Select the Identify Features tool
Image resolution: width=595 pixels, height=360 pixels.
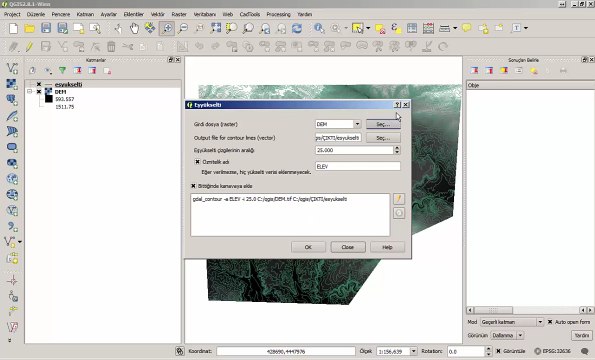[319, 28]
